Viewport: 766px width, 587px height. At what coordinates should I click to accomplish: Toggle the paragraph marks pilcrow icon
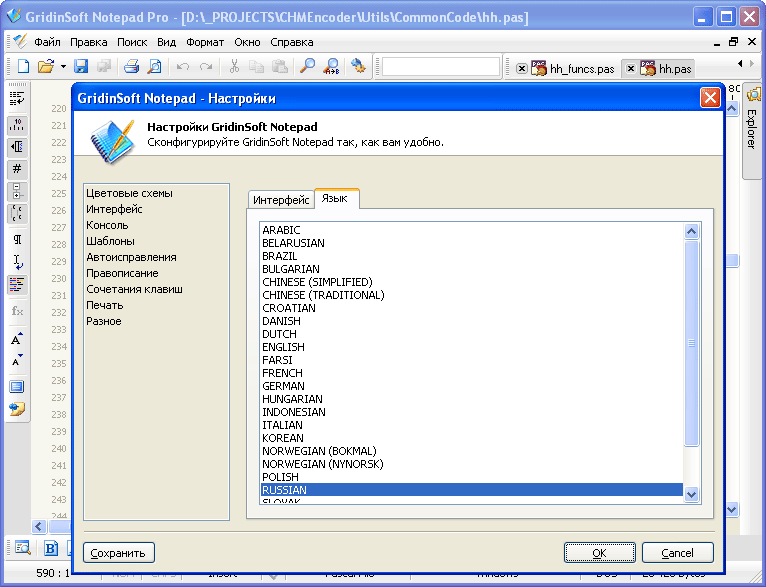pyautogui.click(x=17, y=239)
